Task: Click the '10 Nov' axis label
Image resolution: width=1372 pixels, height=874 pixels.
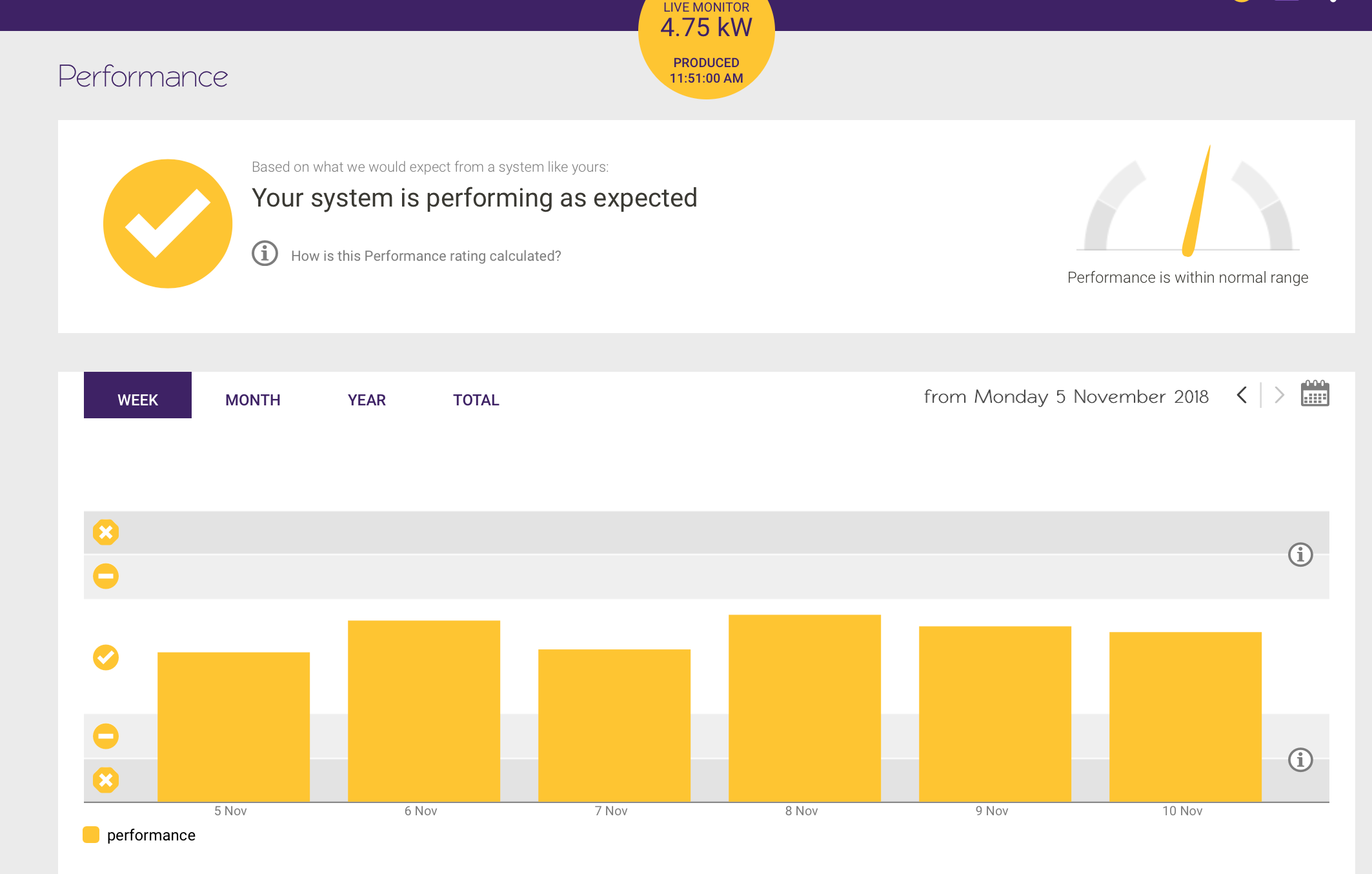Action: 1182,811
